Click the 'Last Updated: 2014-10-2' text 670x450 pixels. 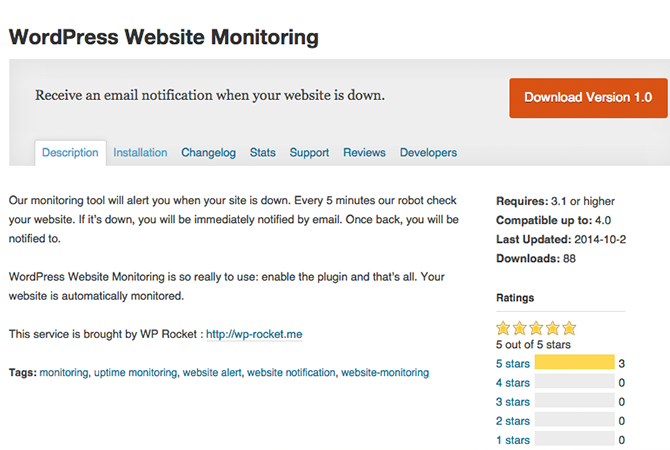tap(561, 239)
